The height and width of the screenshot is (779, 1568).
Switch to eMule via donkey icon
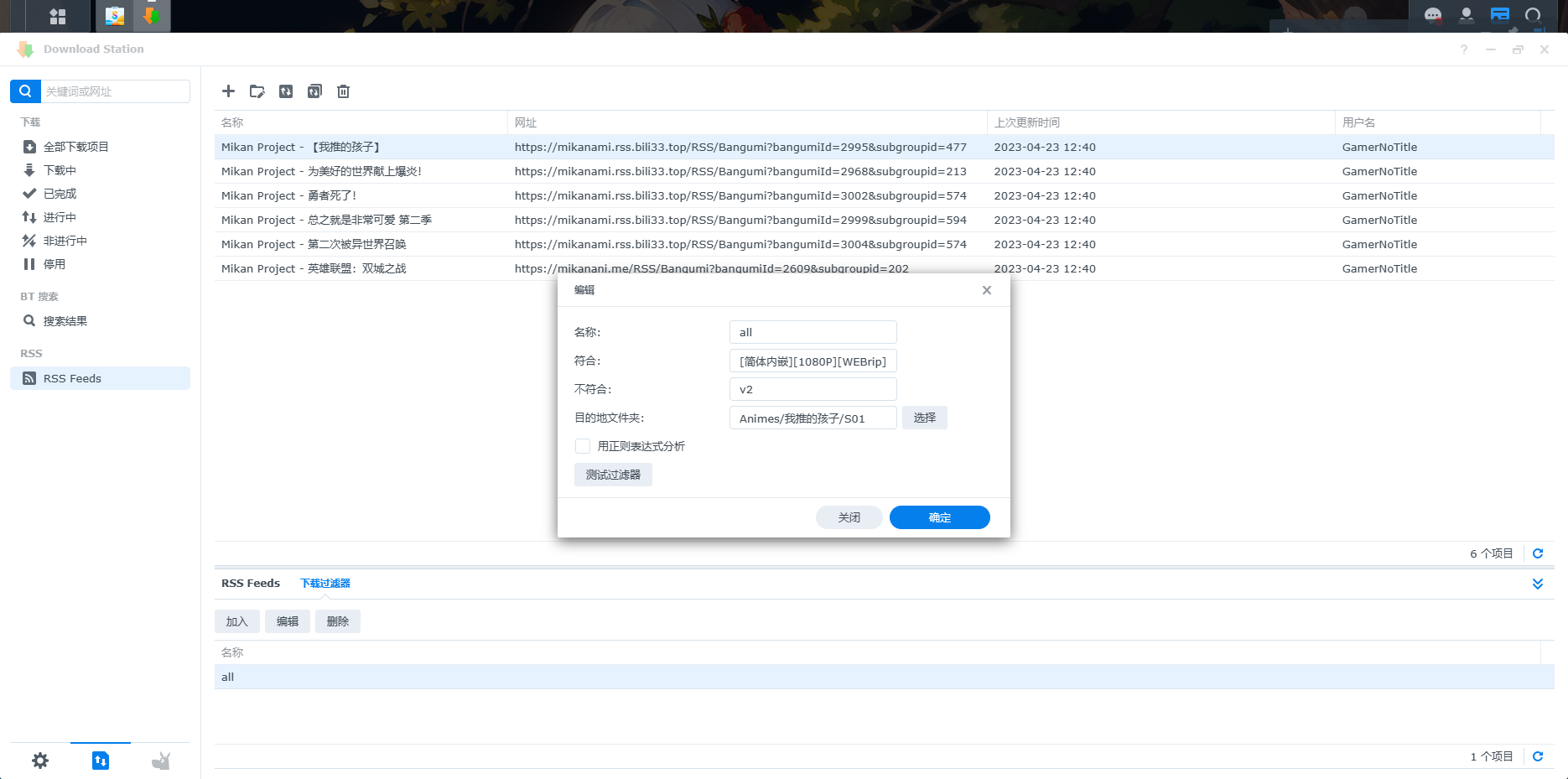160,761
